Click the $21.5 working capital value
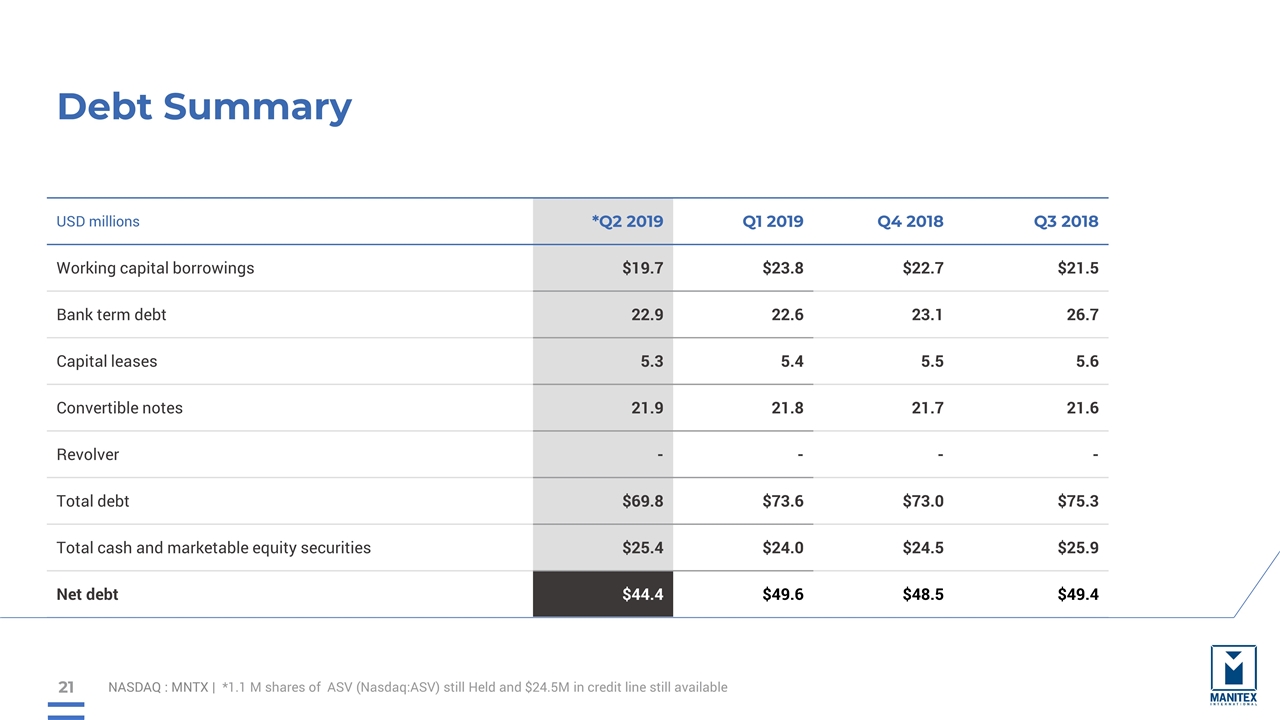 (1078, 268)
